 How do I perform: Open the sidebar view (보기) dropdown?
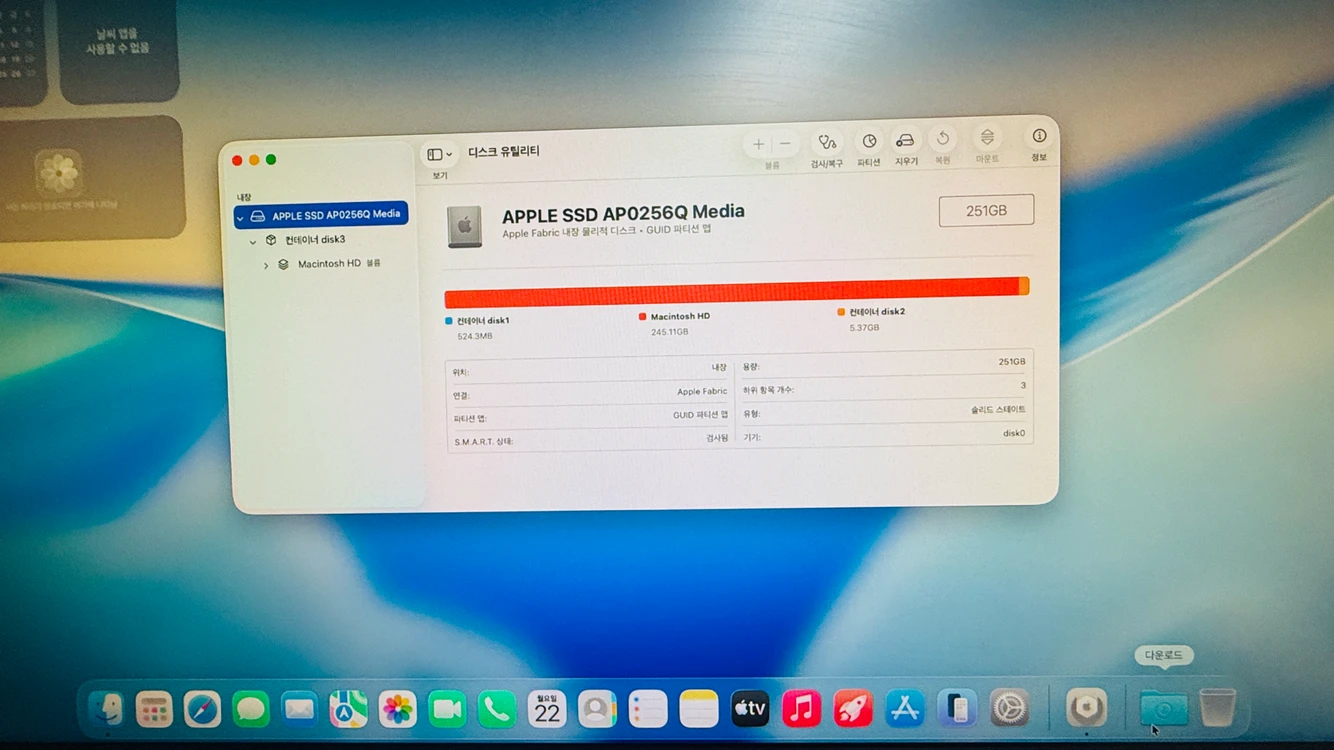pos(439,155)
